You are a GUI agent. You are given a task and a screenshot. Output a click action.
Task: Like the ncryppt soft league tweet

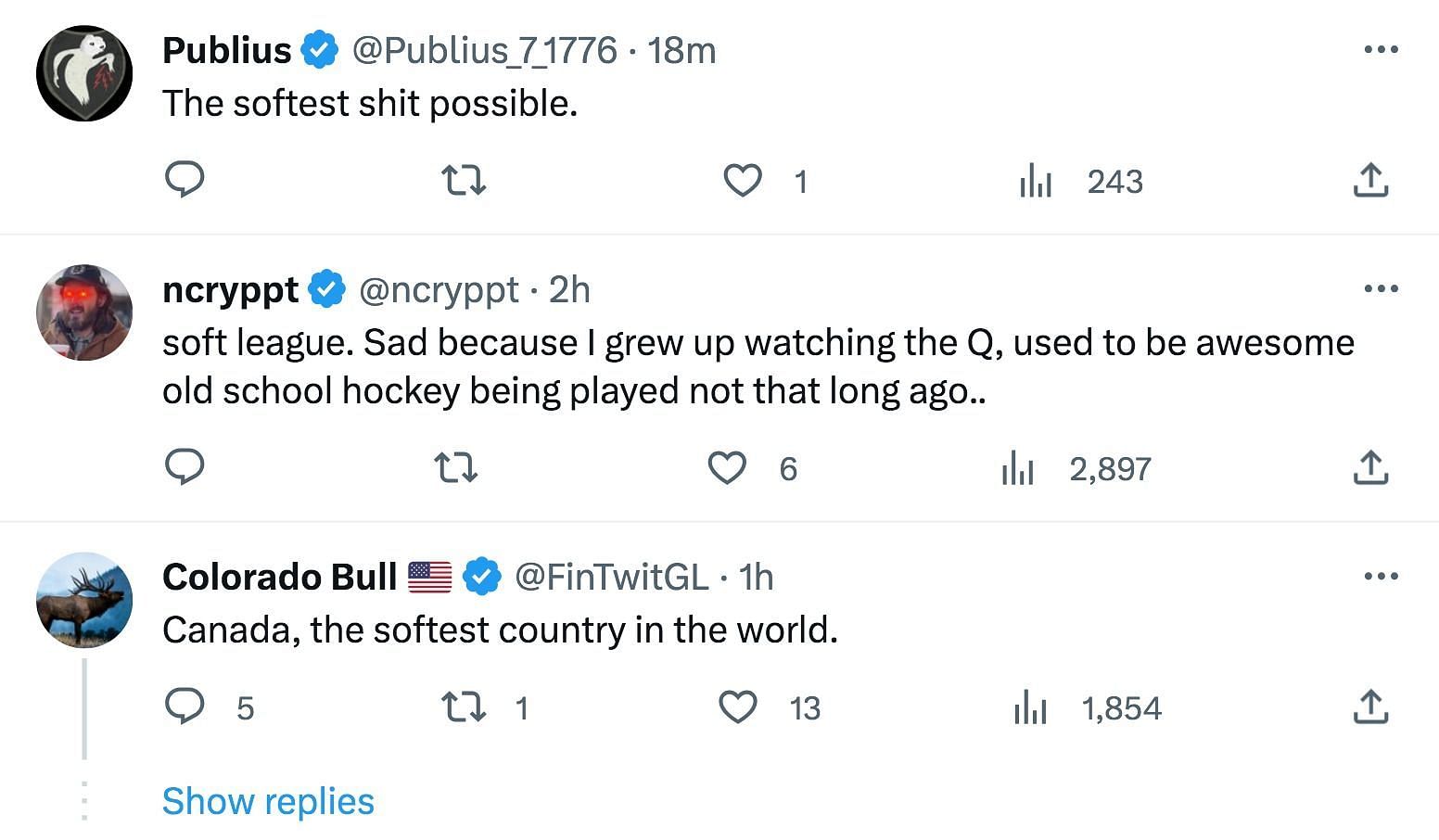pyautogui.click(x=727, y=467)
